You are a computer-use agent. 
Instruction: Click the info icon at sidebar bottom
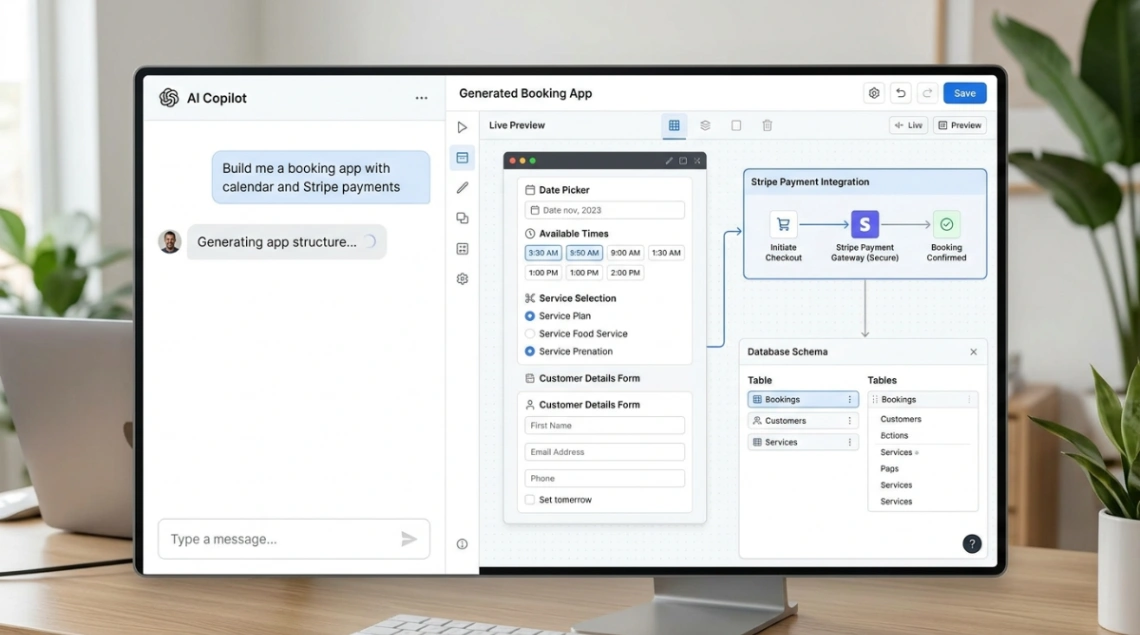(x=462, y=544)
